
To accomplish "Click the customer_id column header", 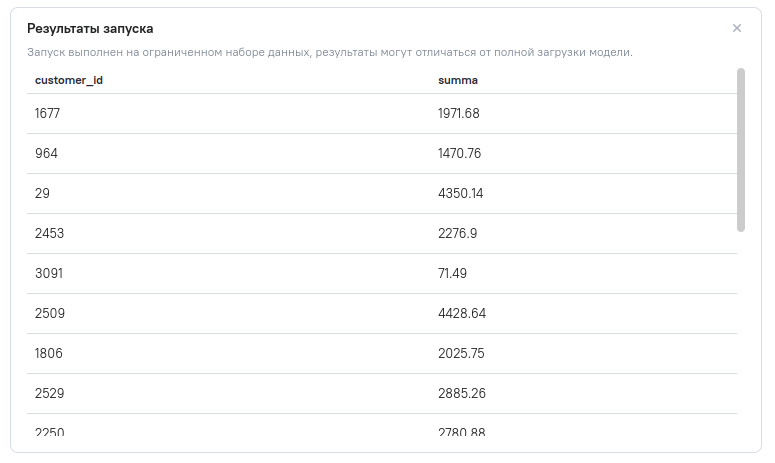I will [69, 80].
